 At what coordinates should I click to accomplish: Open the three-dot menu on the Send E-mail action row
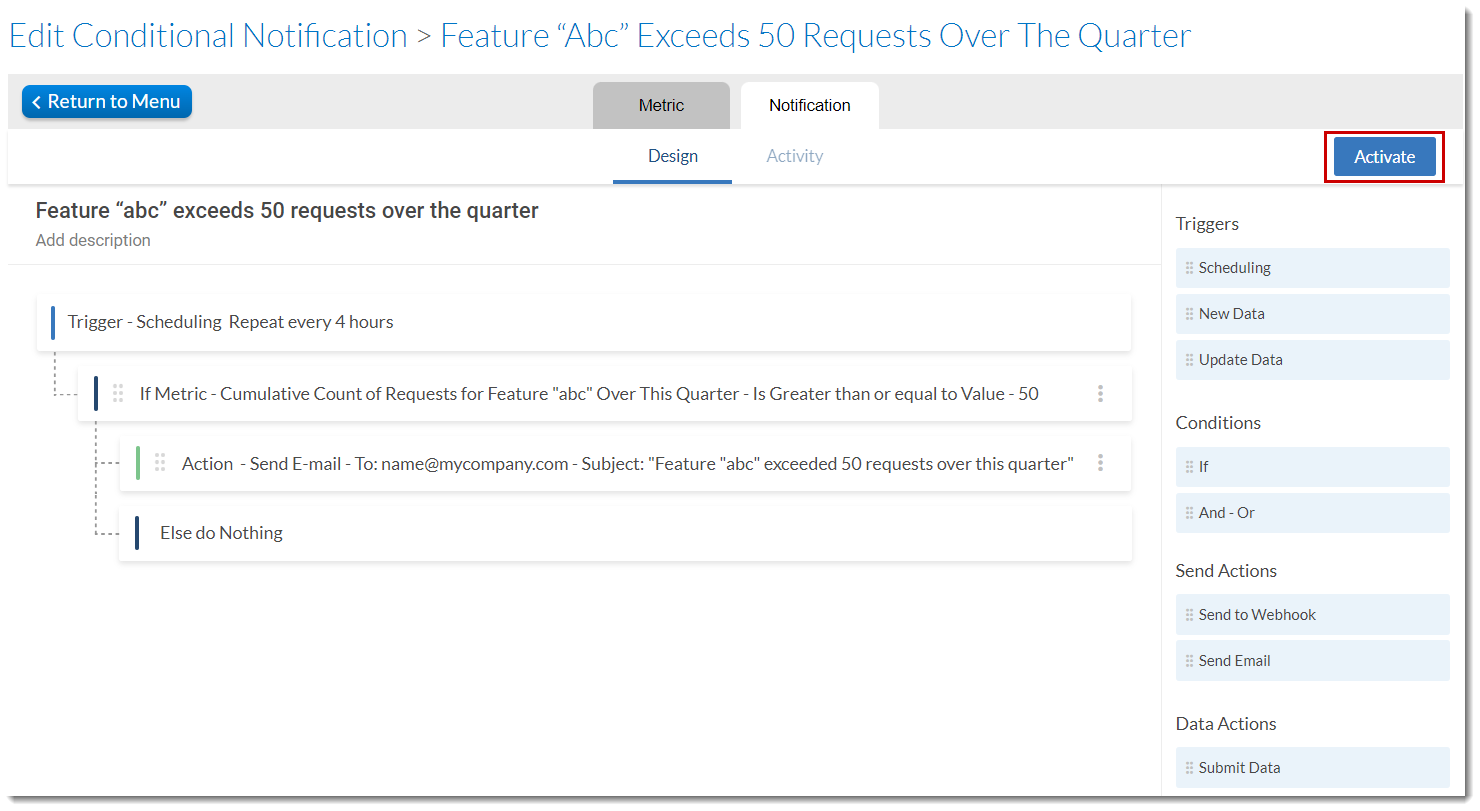1100,463
